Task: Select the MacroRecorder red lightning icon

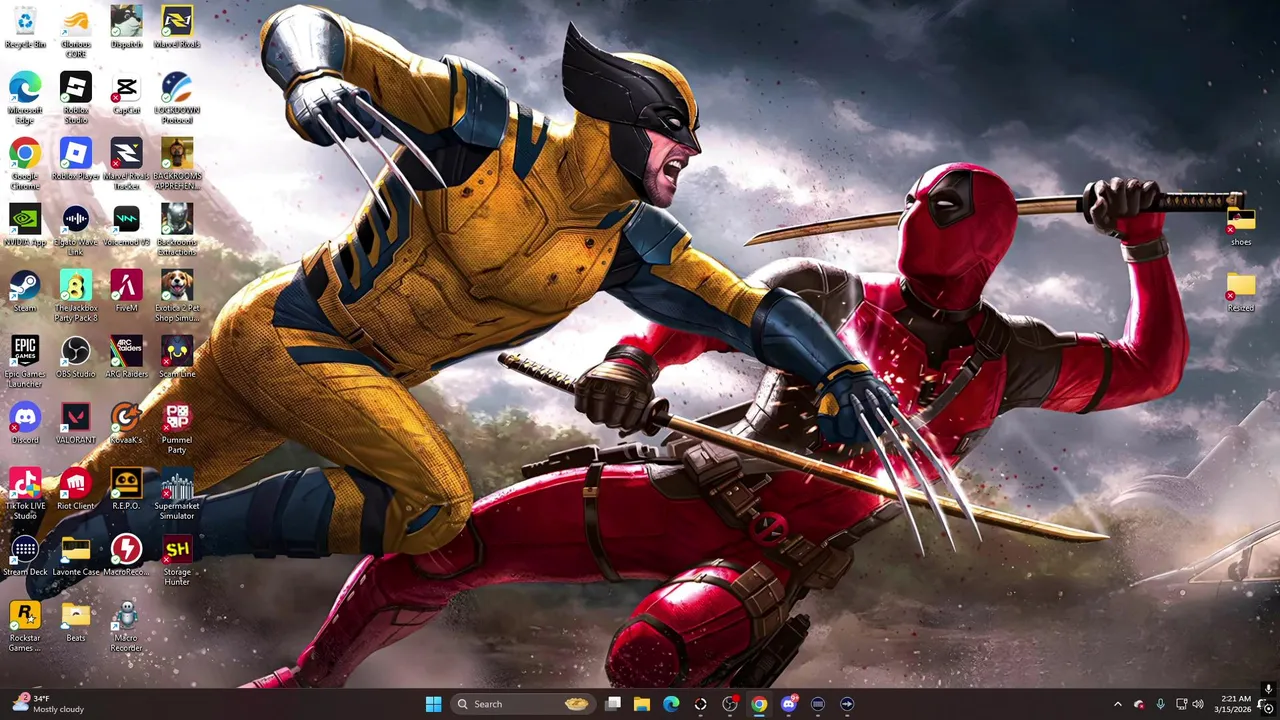Action: point(126,555)
